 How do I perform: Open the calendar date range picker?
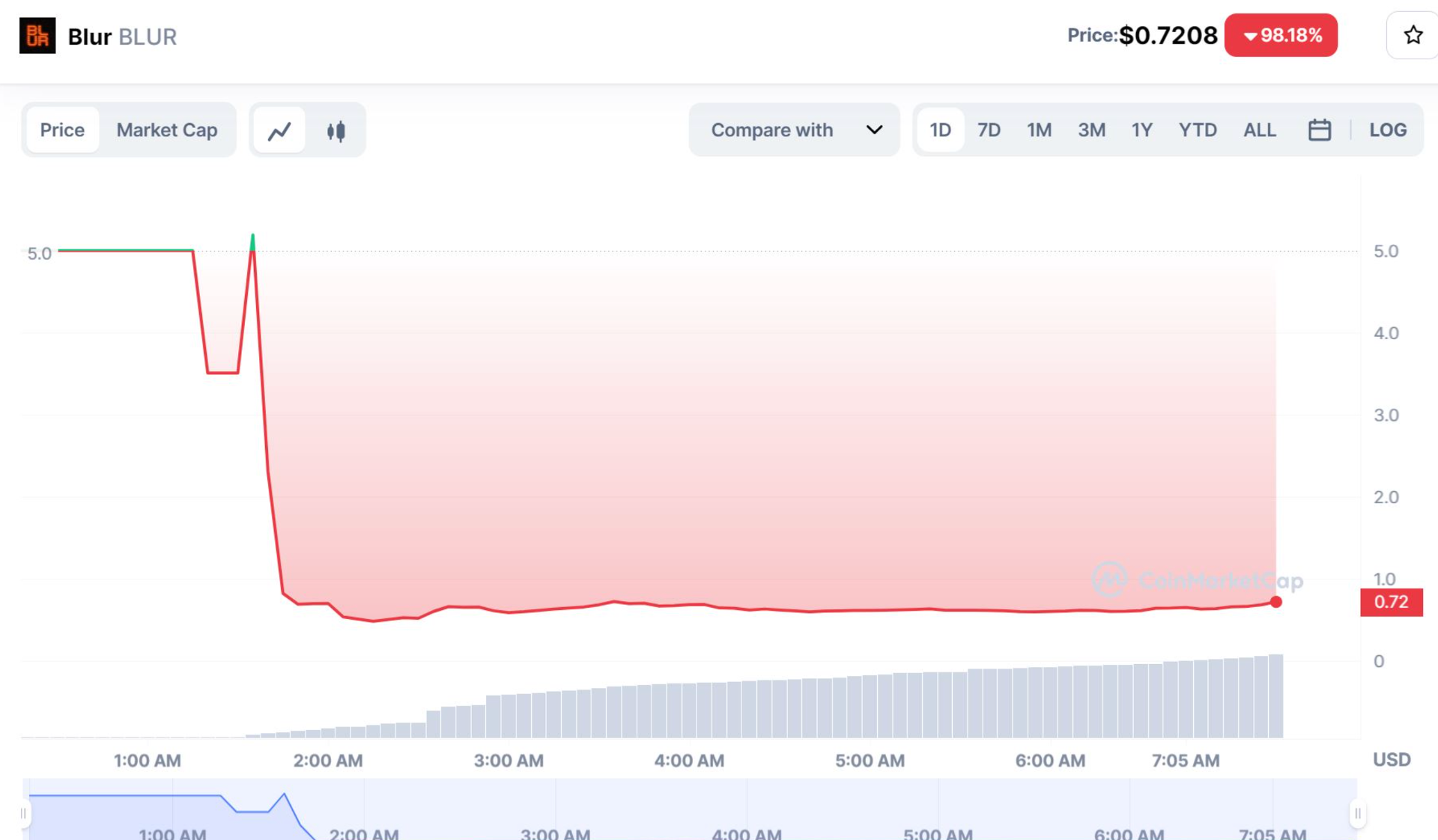pyautogui.click(x=1320, y=130)
